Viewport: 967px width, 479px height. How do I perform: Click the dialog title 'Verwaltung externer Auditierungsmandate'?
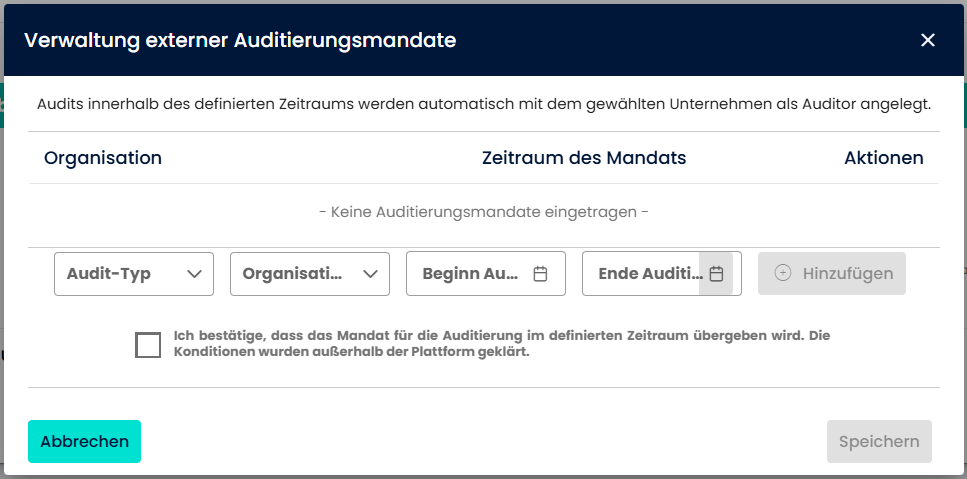(240, 40)
